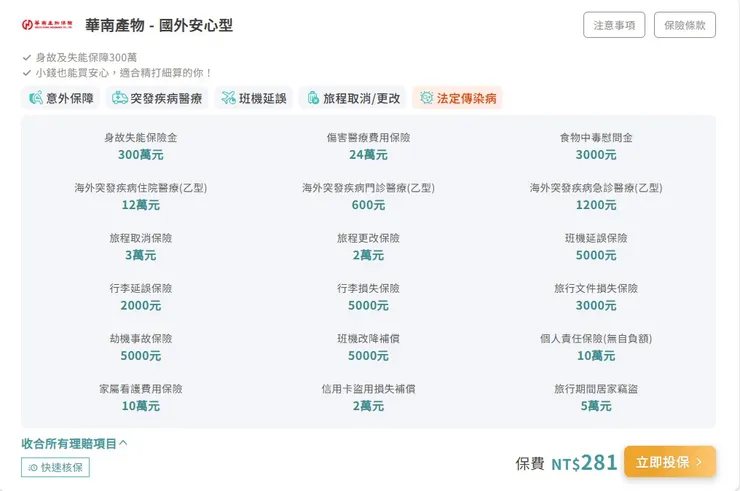Select the 突發疾病醫療 category tag
Image resolution: width=740 pixels, height=491 pixels.
(x=157, y=98)
